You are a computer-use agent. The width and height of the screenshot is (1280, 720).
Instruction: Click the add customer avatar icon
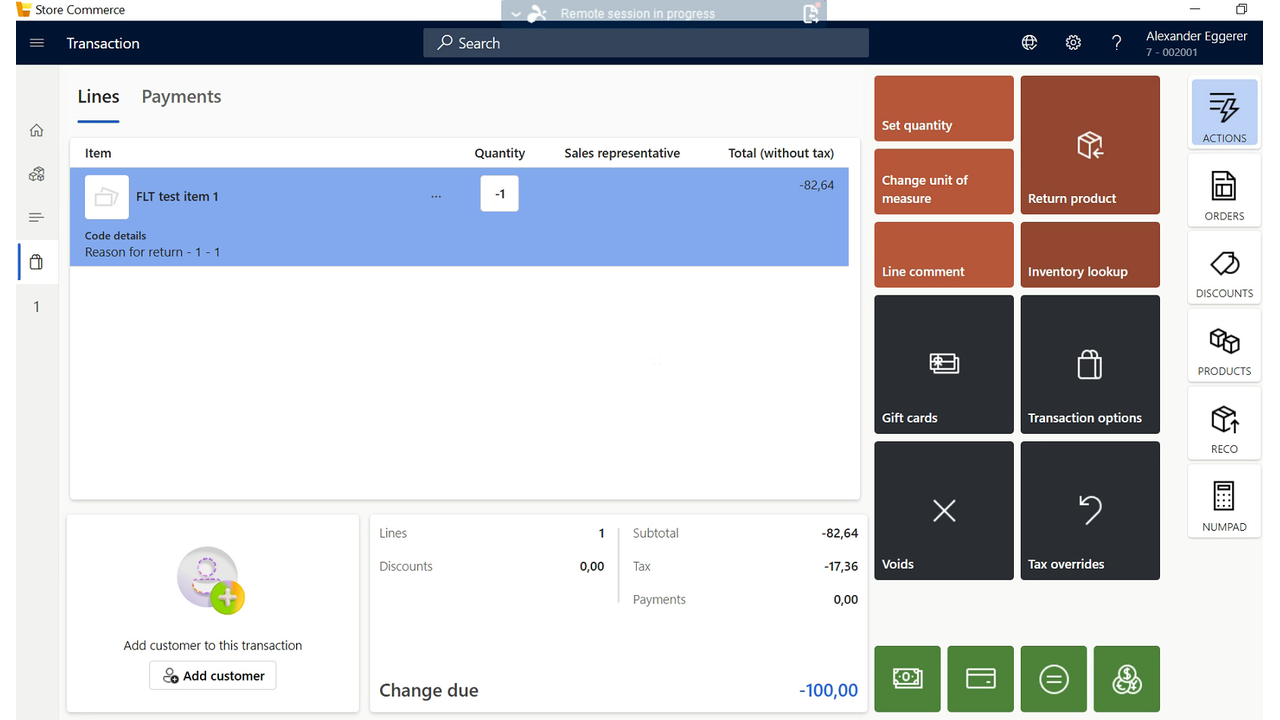[x=210, y=580]
